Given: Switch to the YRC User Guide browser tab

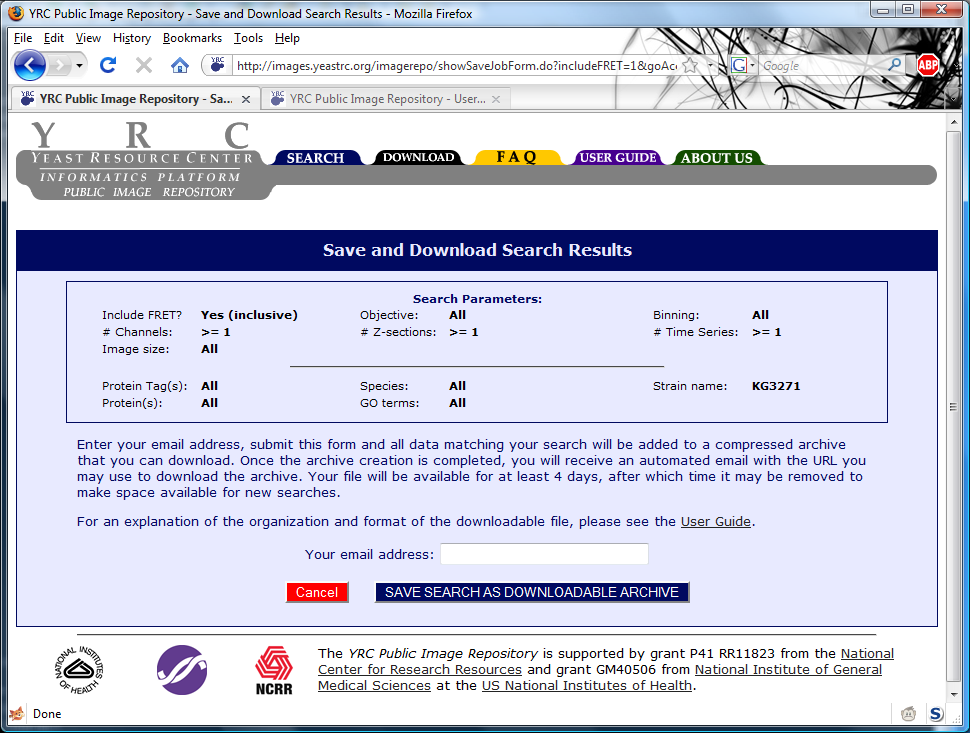Looking at the screenshot, I should (x=386, y=99).
